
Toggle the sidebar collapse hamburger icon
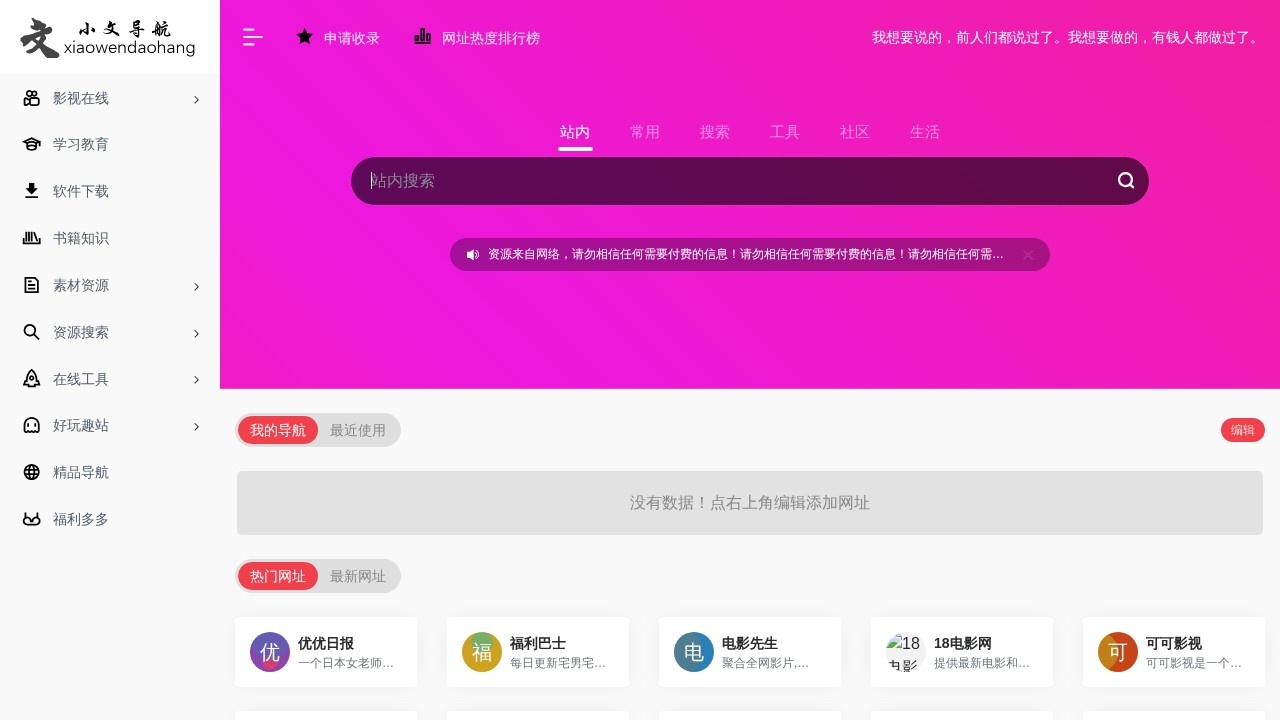point(253,38)
